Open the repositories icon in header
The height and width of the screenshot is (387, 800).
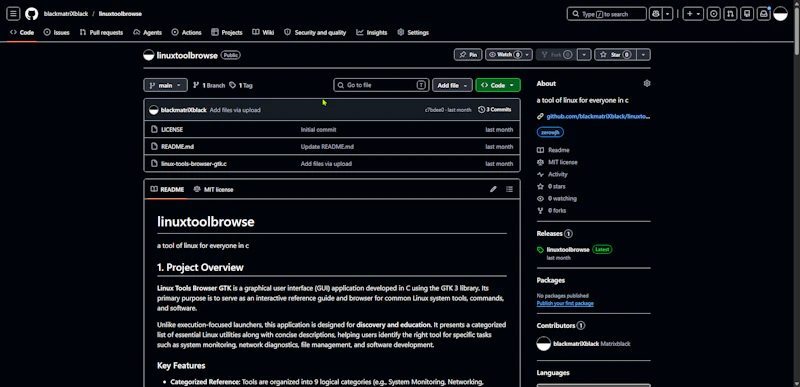coord(747,14)
